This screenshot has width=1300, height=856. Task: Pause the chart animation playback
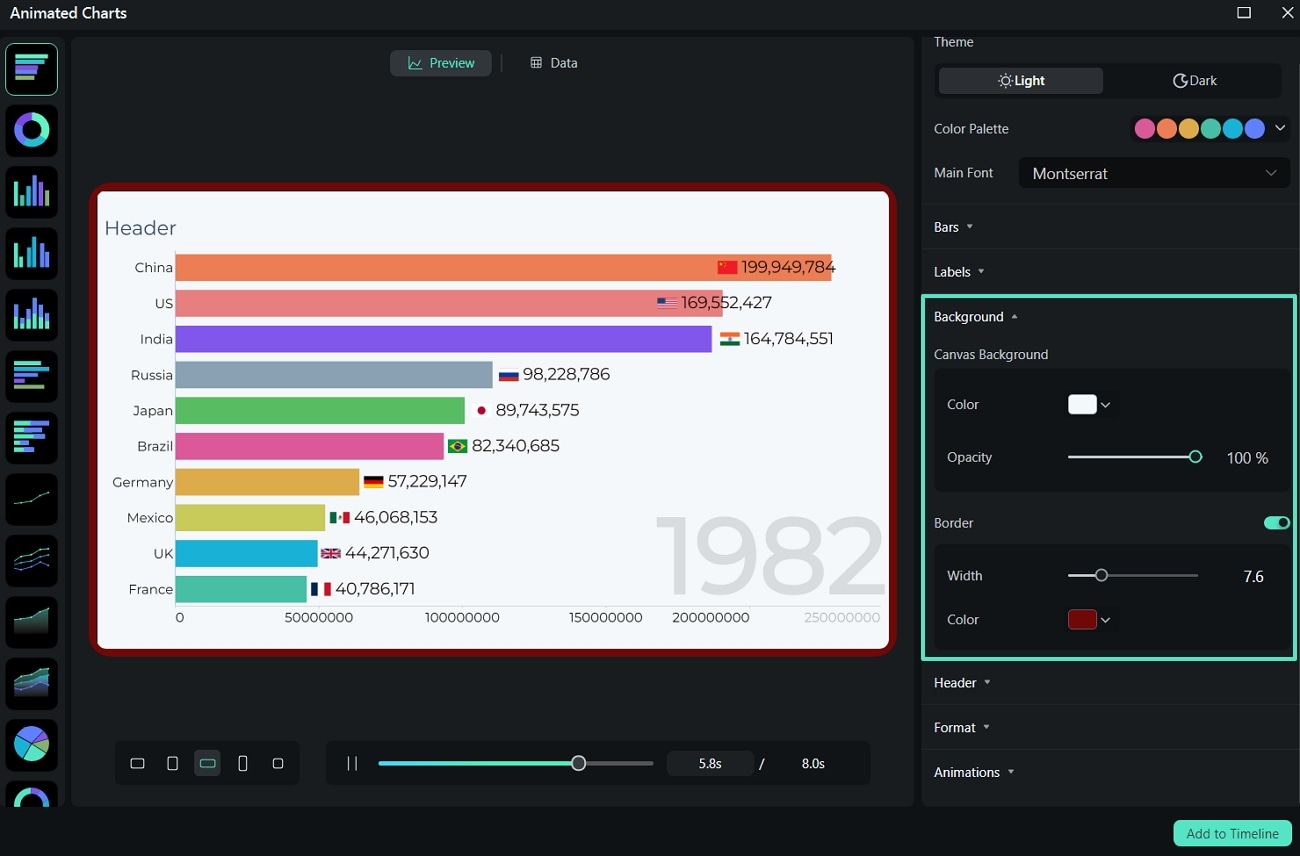[352, 762]
